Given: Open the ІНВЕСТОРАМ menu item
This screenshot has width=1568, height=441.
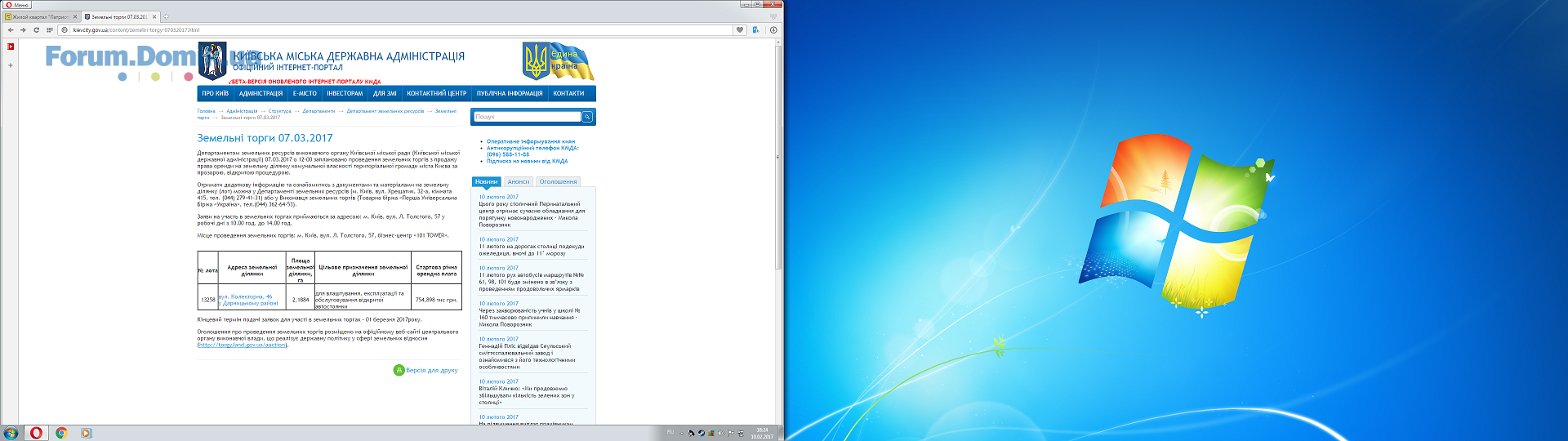Looking at the screenshot, I should coord(345,93).
